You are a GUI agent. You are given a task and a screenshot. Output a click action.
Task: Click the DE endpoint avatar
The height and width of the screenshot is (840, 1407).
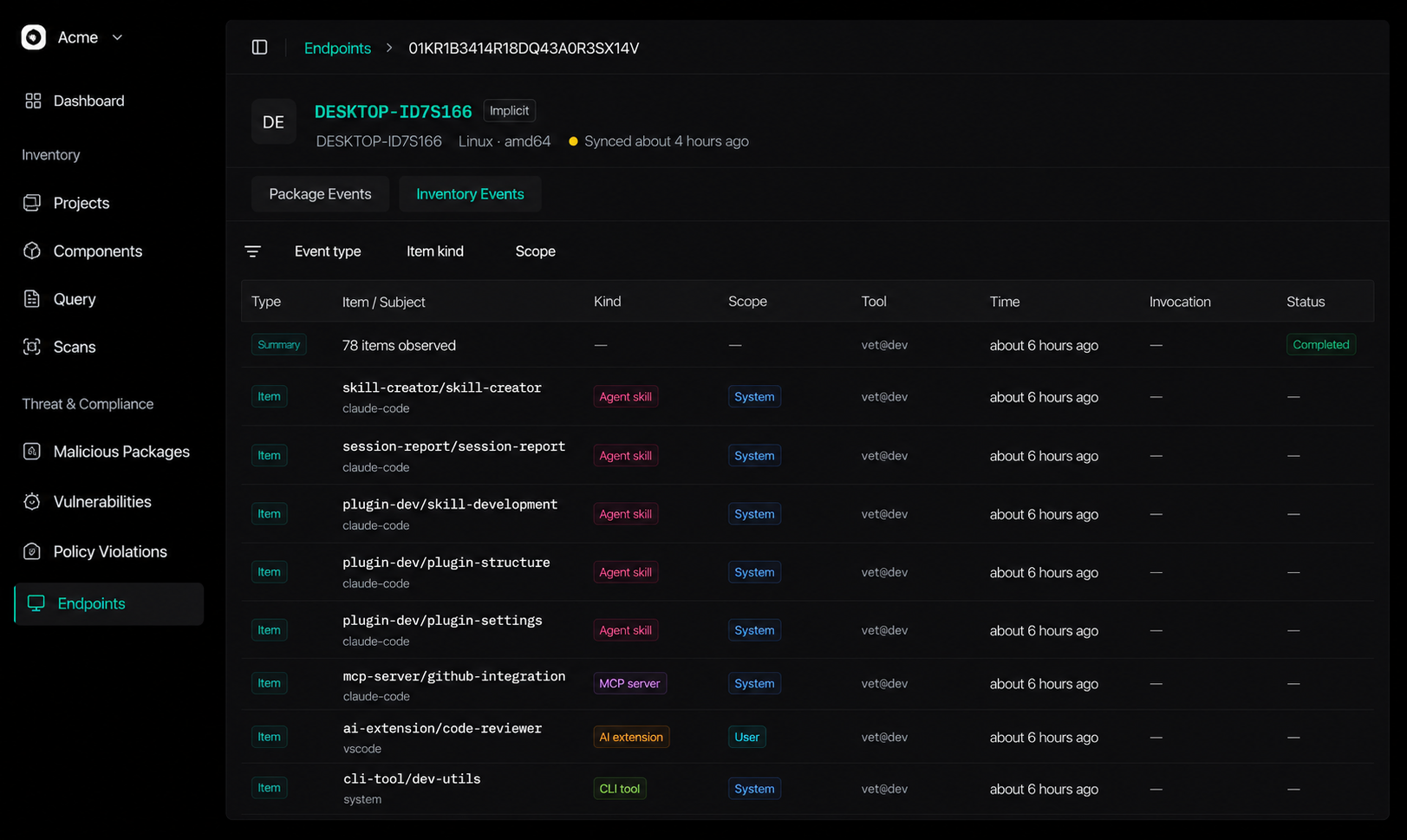pos(273,122)
